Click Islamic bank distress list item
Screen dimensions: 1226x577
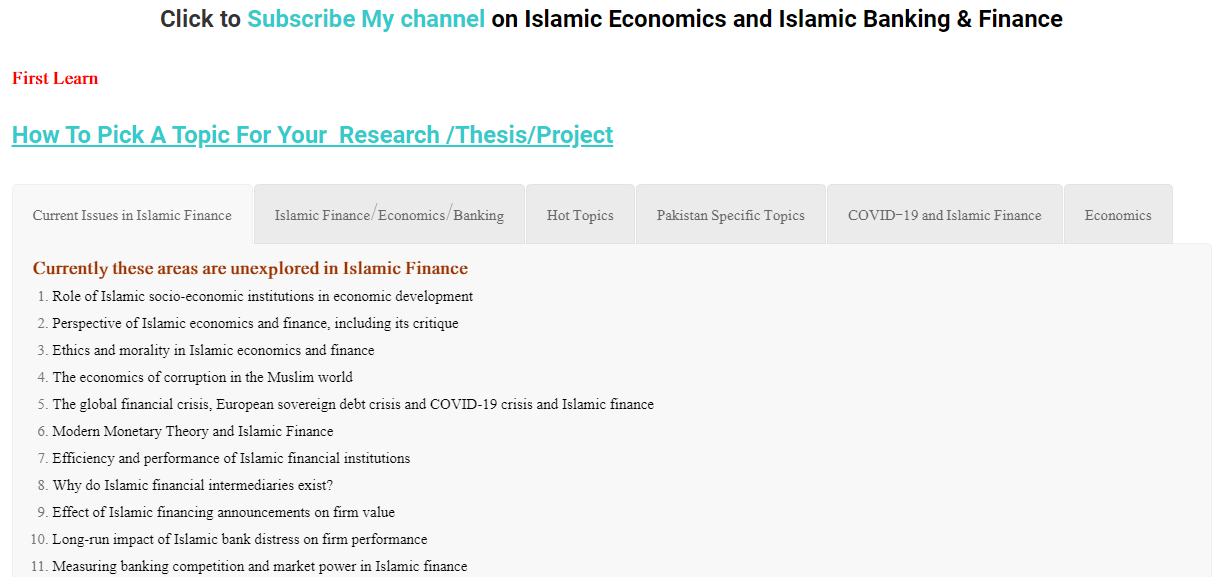(240, 539)
